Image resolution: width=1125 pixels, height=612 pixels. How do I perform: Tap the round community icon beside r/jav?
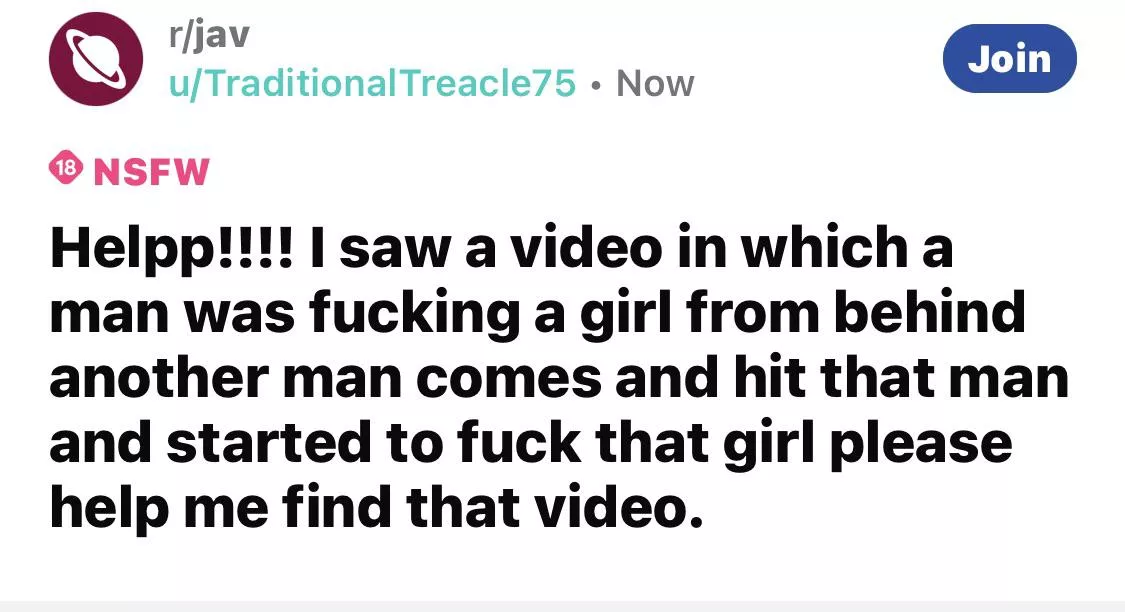coord(95,59)
